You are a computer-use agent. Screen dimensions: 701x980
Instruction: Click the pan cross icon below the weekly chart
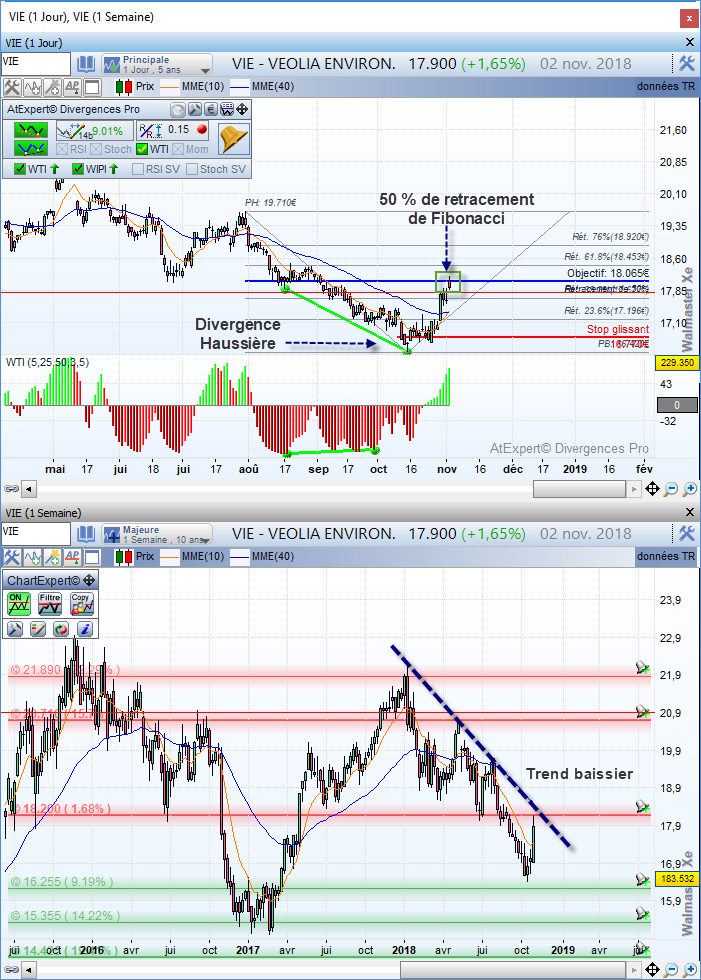652,970
